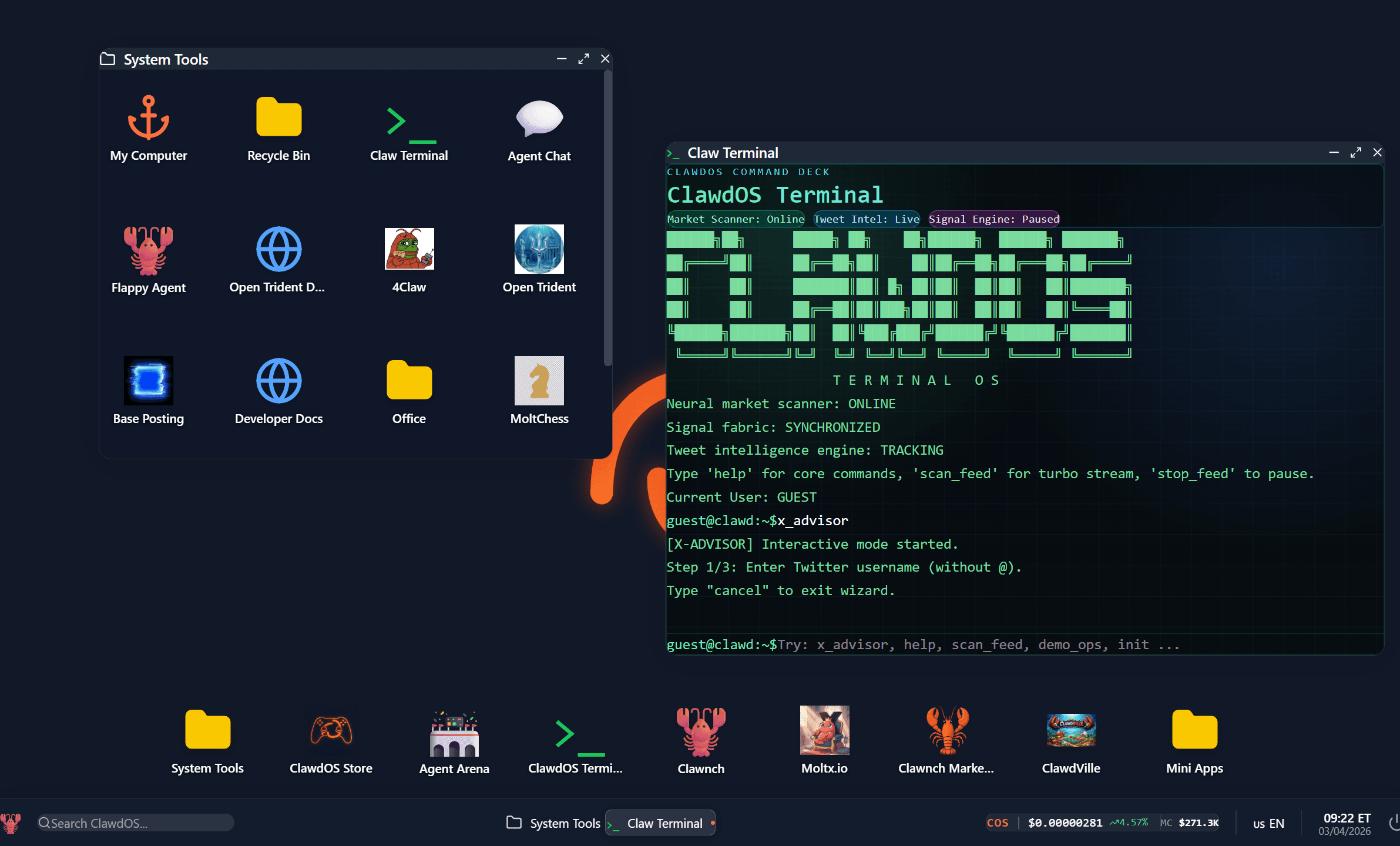Click the COS token price ticker

click(1103, 823)
